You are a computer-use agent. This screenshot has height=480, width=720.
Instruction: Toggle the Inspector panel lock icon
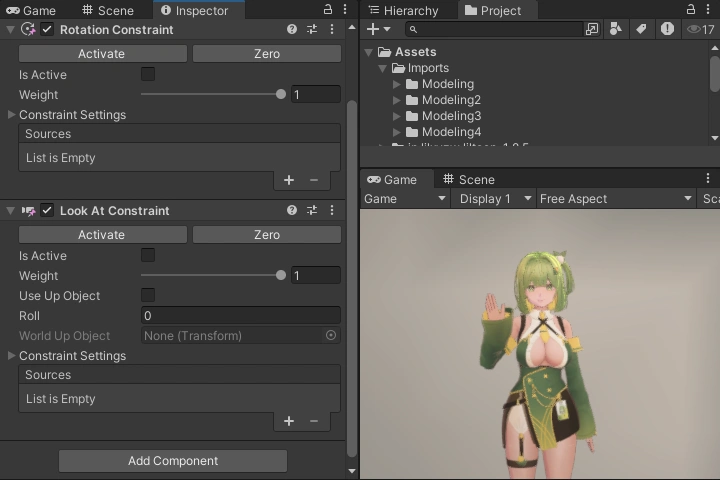point(328,9)
